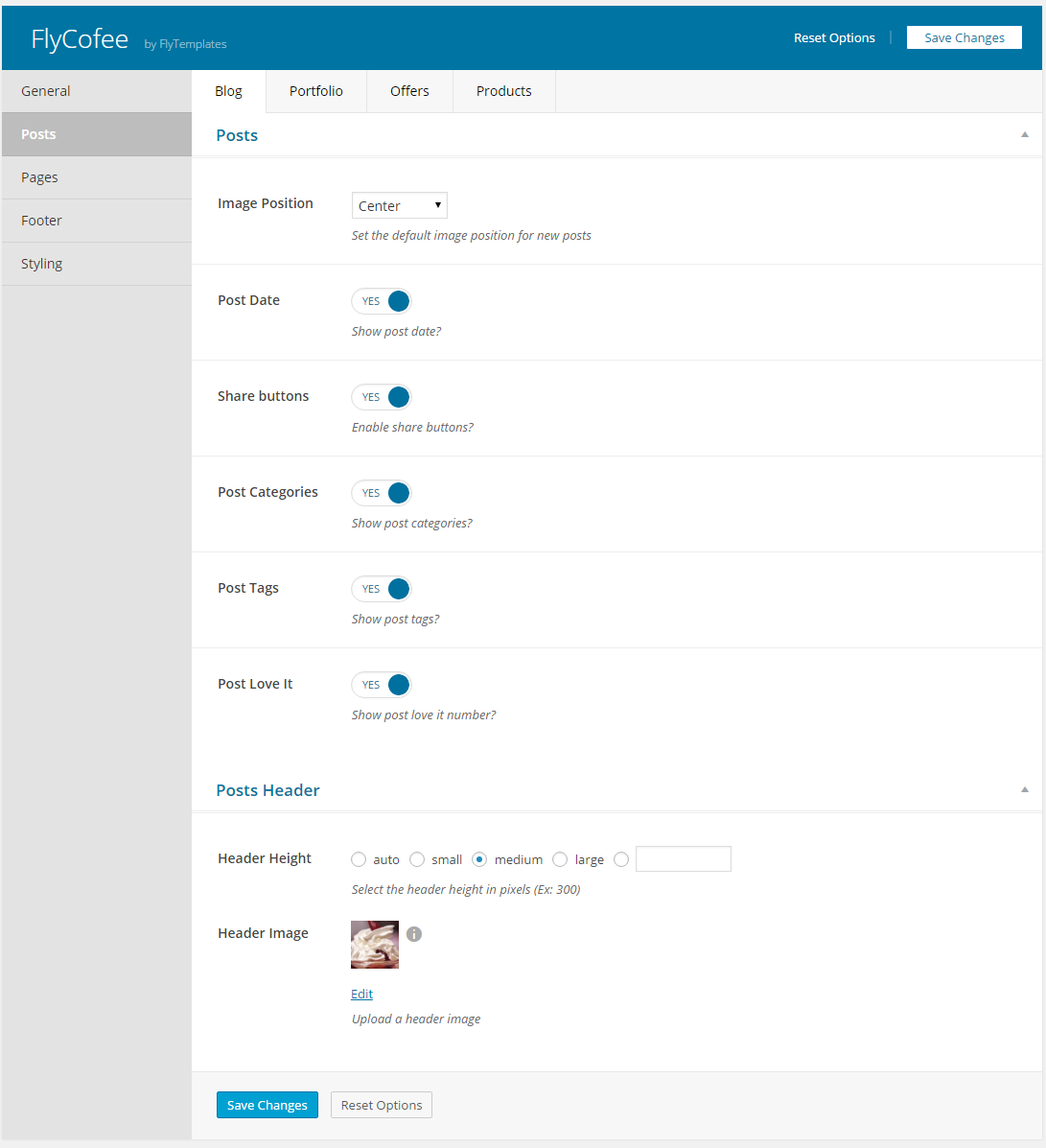Click Reset Options in the top header
Image resolution: width=1046 pixels, height=1148 pixels.
(834, 38)
